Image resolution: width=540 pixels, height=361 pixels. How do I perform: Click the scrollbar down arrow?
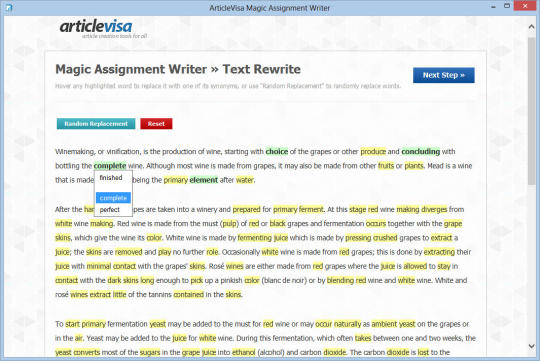coord(531,346)
